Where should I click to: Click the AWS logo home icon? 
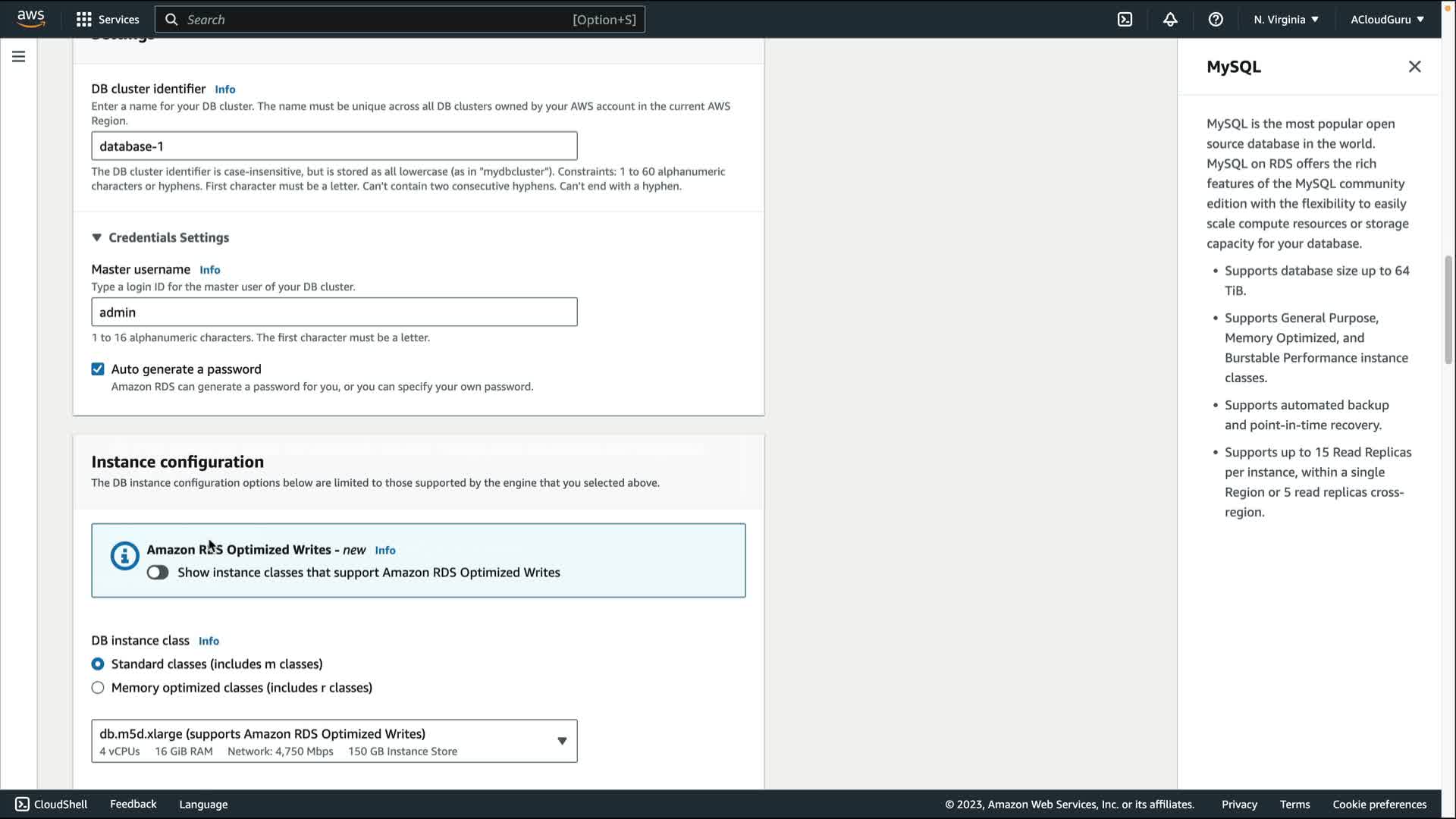click(x=30, y=19)
